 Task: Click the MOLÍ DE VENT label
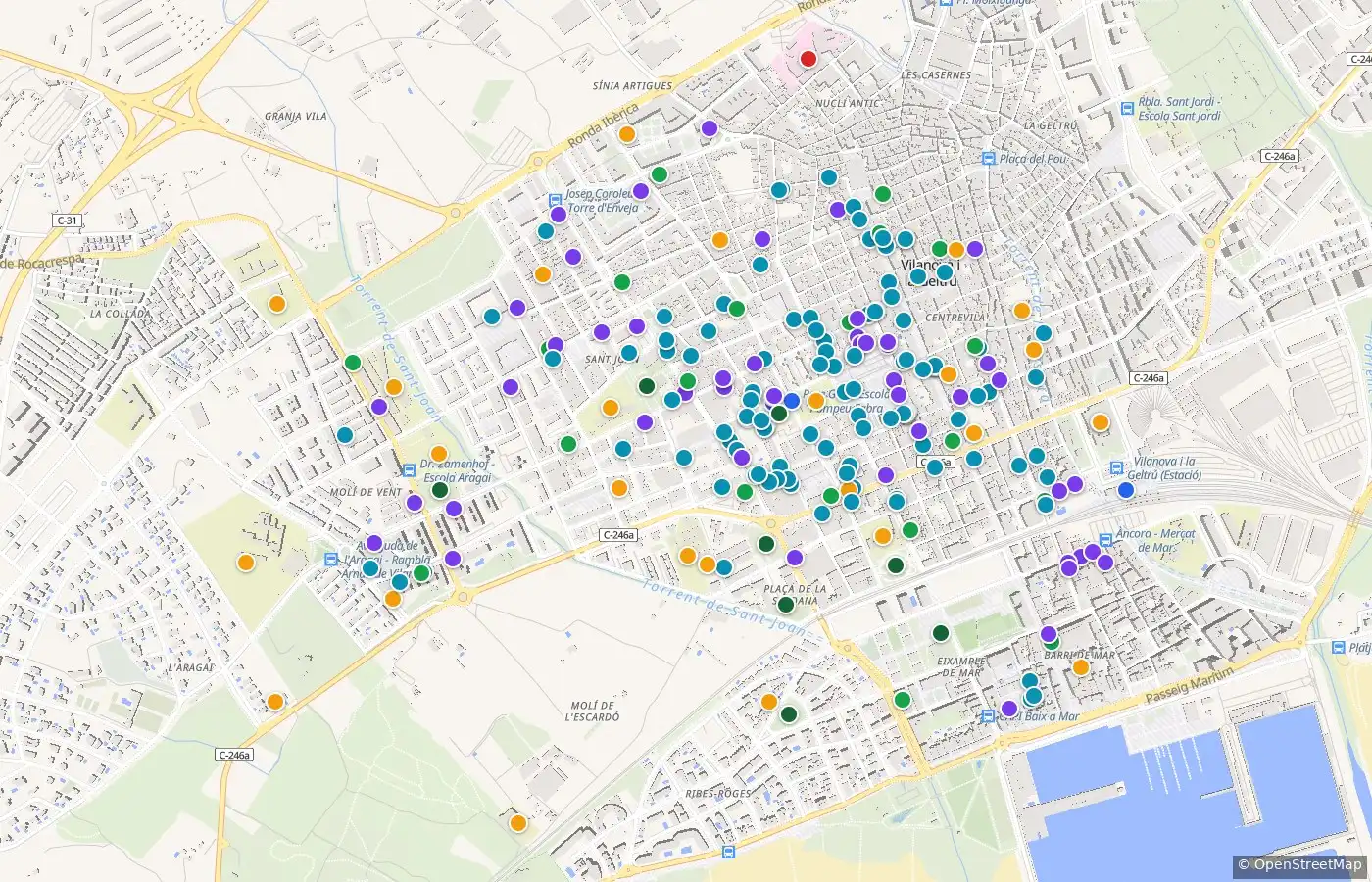coord(366,492)
